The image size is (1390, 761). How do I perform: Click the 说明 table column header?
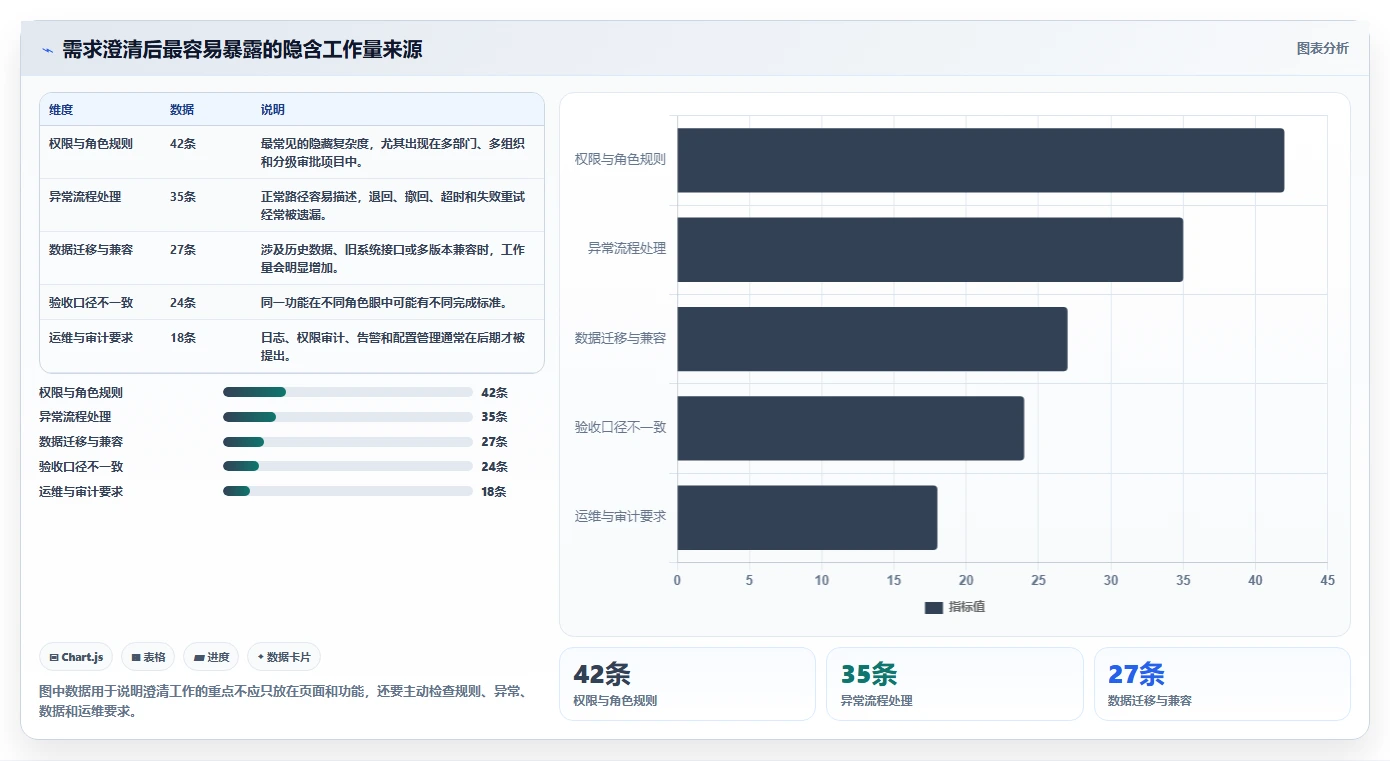point(273,110)
